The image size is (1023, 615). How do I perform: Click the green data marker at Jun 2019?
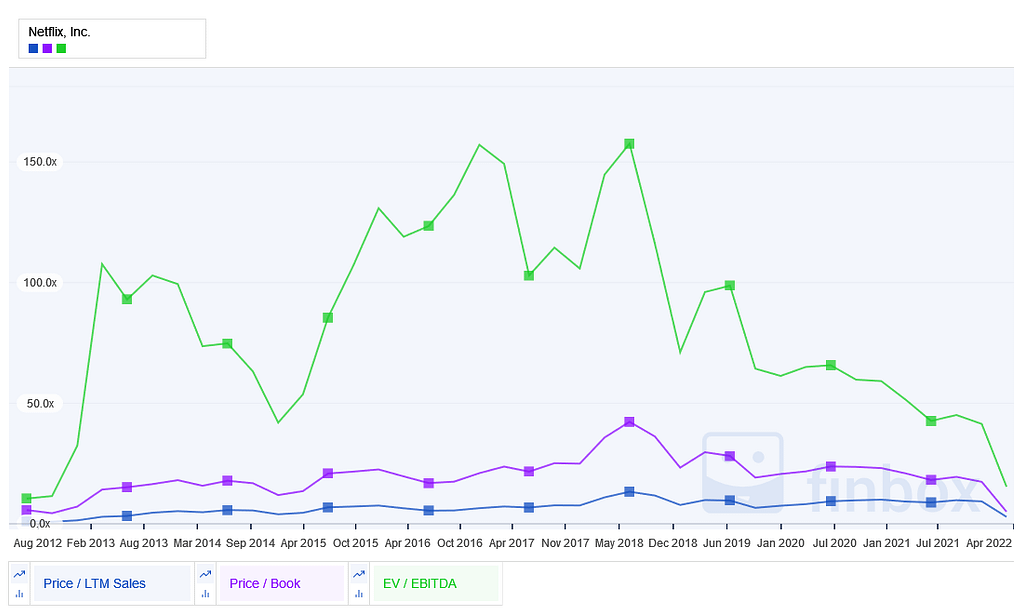[730, 285]
